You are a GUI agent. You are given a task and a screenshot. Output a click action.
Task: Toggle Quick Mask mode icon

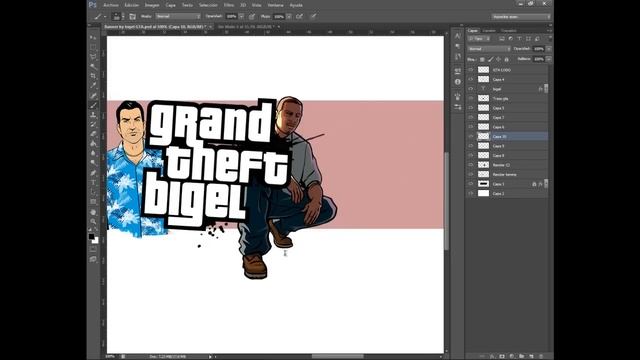[x=93, y=249]
